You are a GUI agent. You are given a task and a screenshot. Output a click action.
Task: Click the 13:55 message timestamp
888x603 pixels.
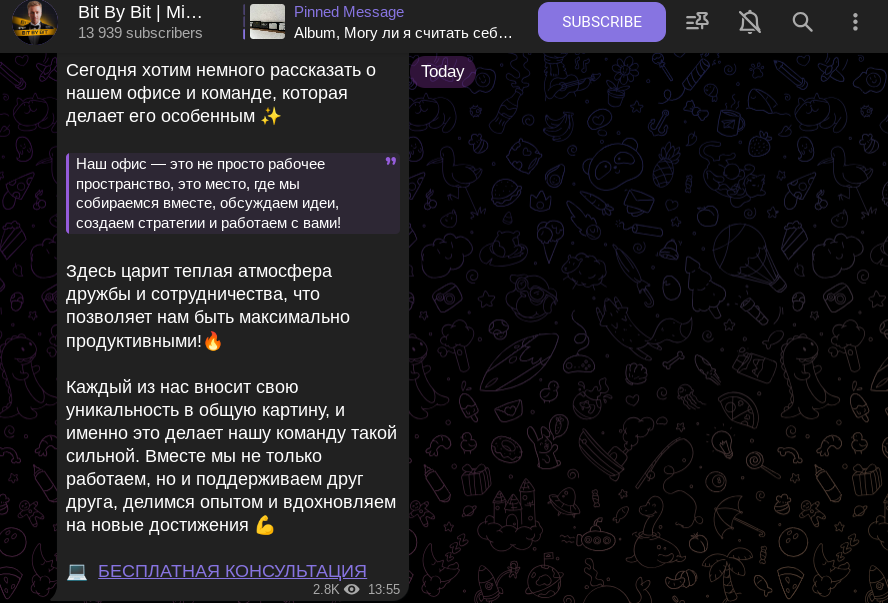click(x=384, y=589)
